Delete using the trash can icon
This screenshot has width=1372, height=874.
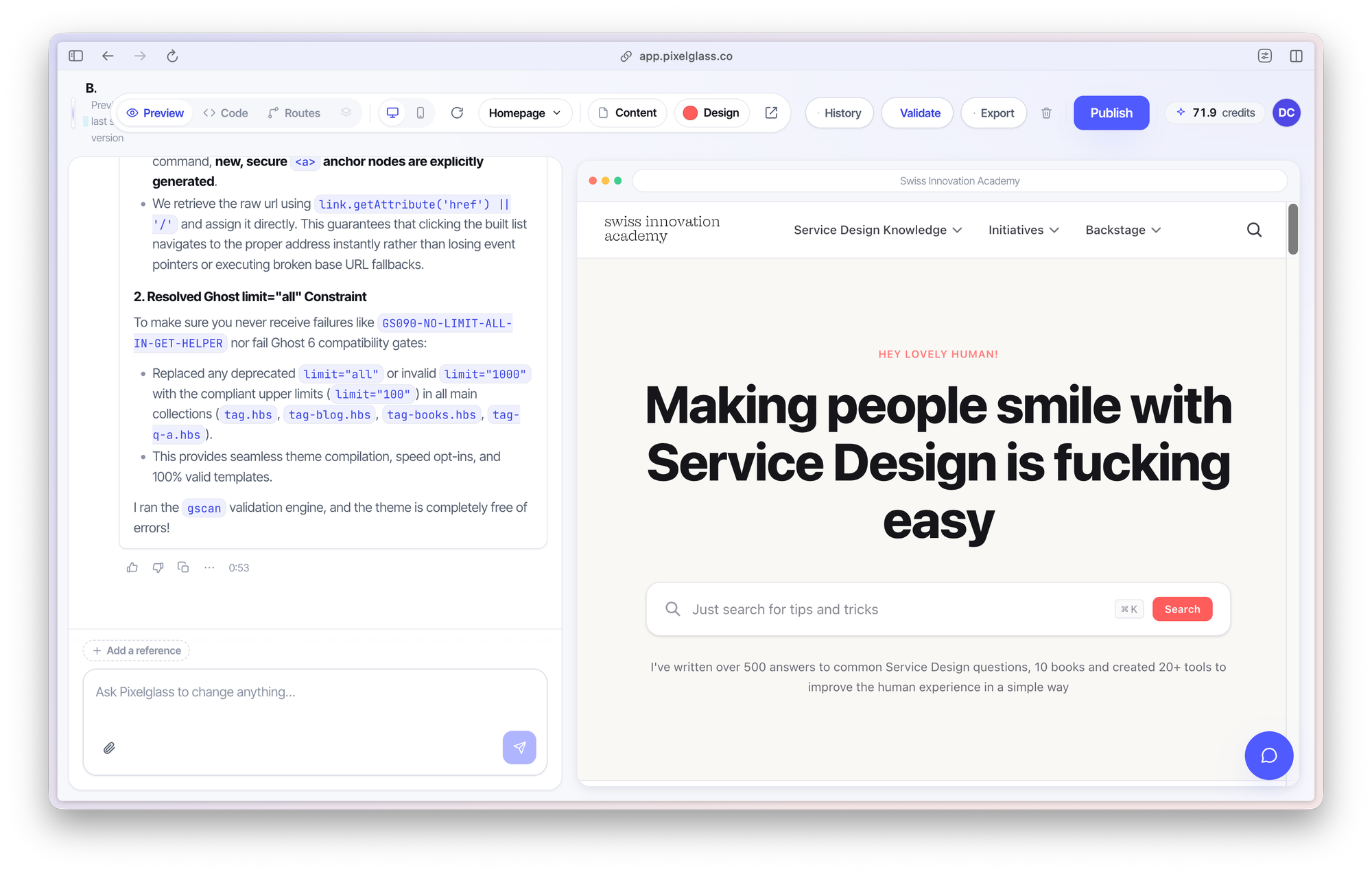tap(1046, 113)
